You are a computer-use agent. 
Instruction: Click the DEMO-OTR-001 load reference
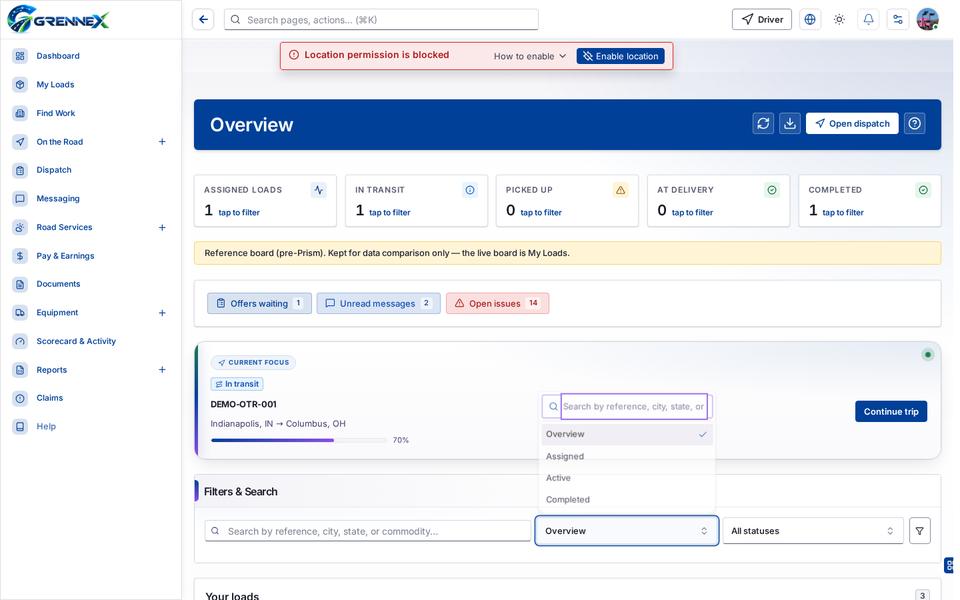(244, 404)
